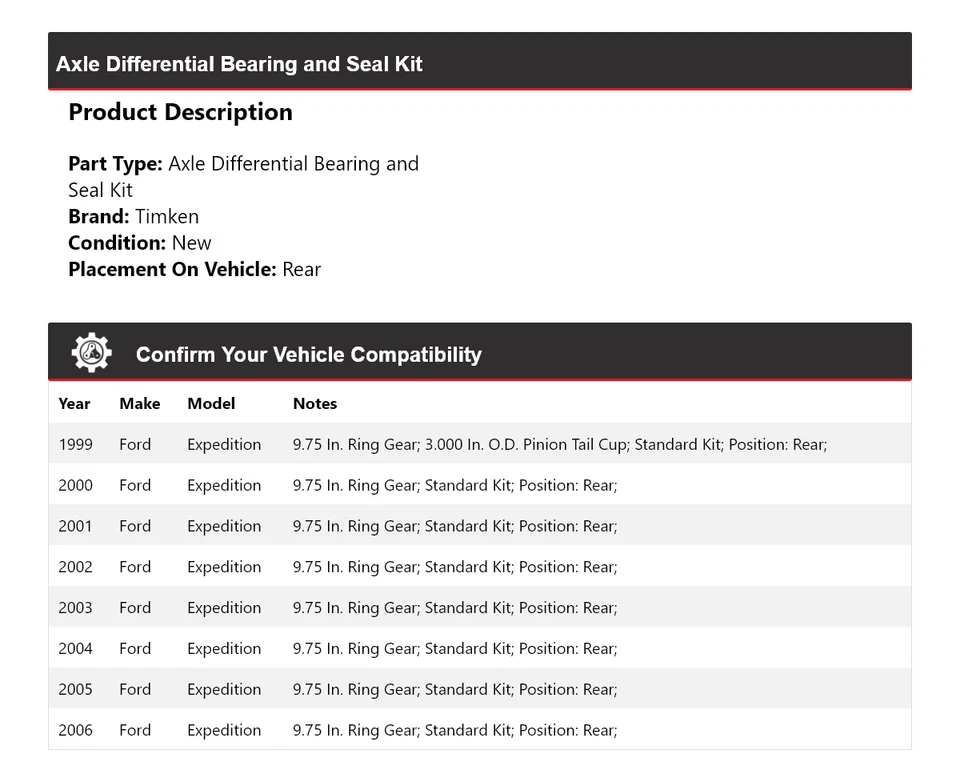Screen dimensions: 960x782
Task: Click the Make column header
Action: pos(139,404)
